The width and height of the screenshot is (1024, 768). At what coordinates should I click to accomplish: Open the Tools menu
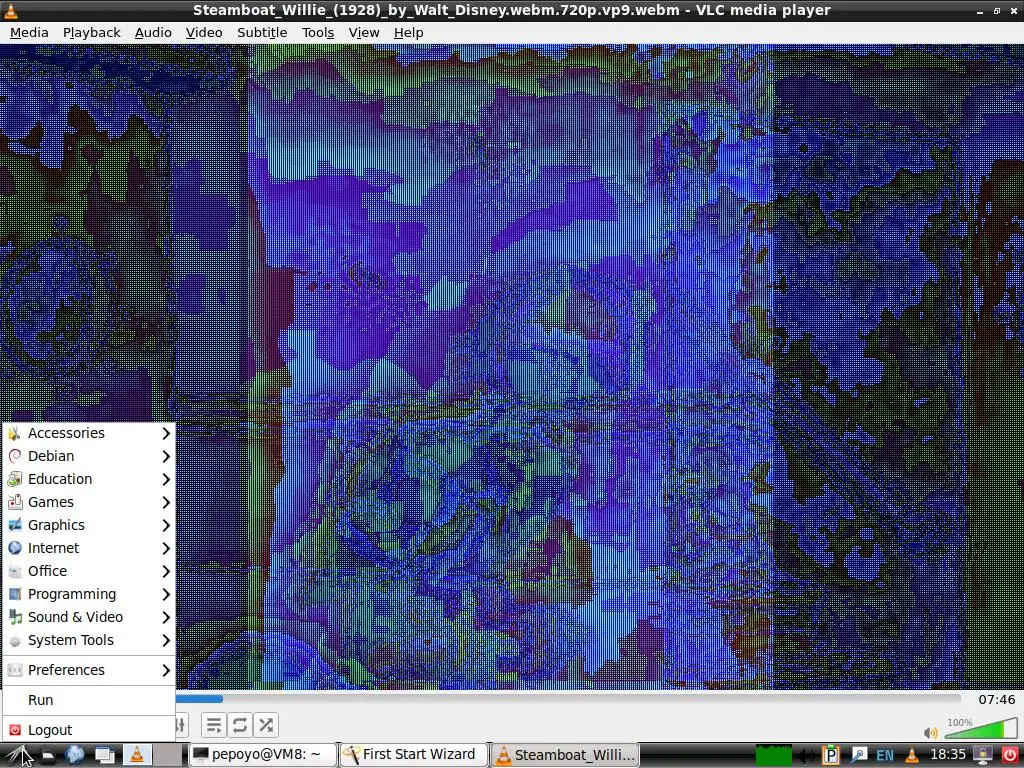click(x=318, y=33)
